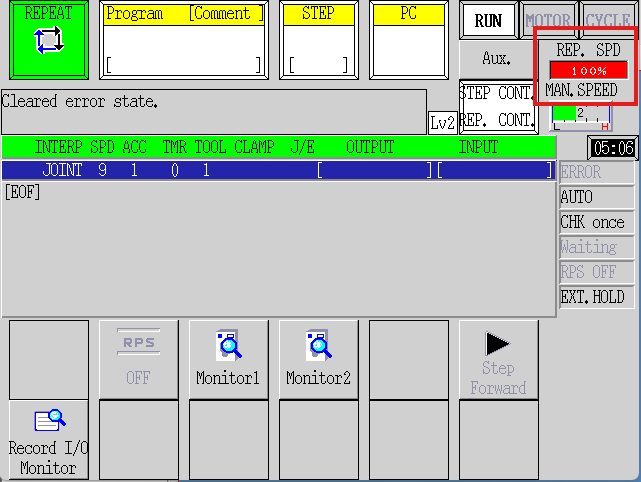Open the Program [Comment] selection box
The width and height of the screenshot is (641, 482).
tap(184, 40)
